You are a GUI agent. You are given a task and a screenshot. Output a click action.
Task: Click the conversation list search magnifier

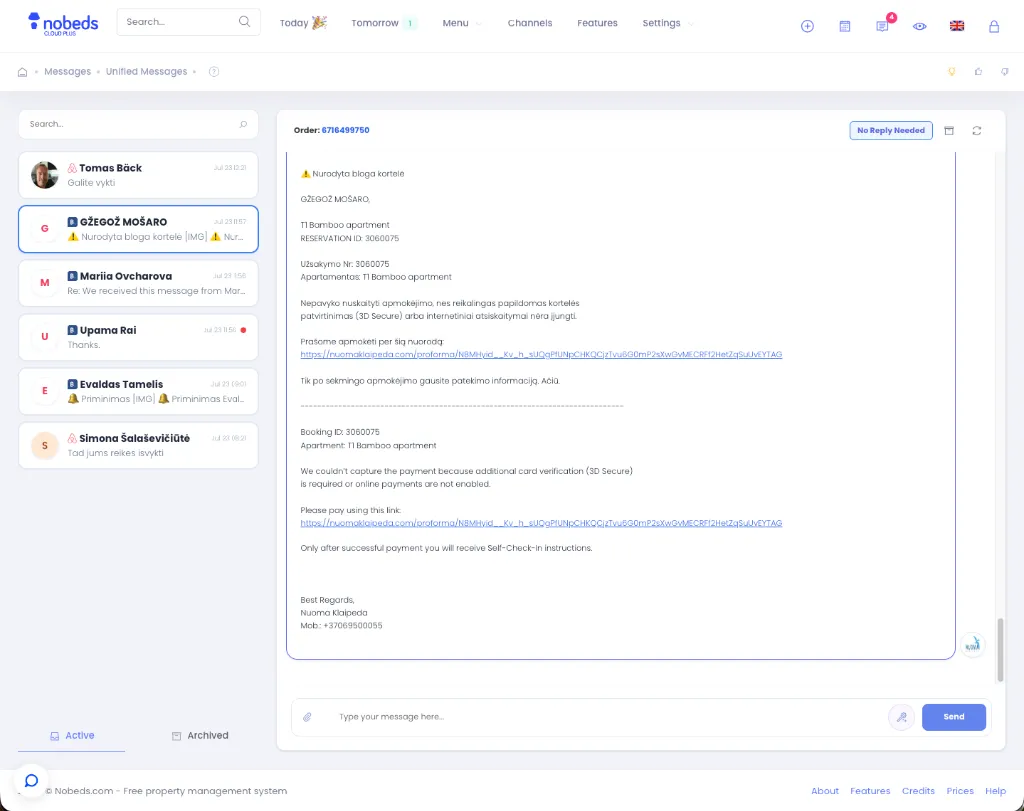[x=243, y=124]
